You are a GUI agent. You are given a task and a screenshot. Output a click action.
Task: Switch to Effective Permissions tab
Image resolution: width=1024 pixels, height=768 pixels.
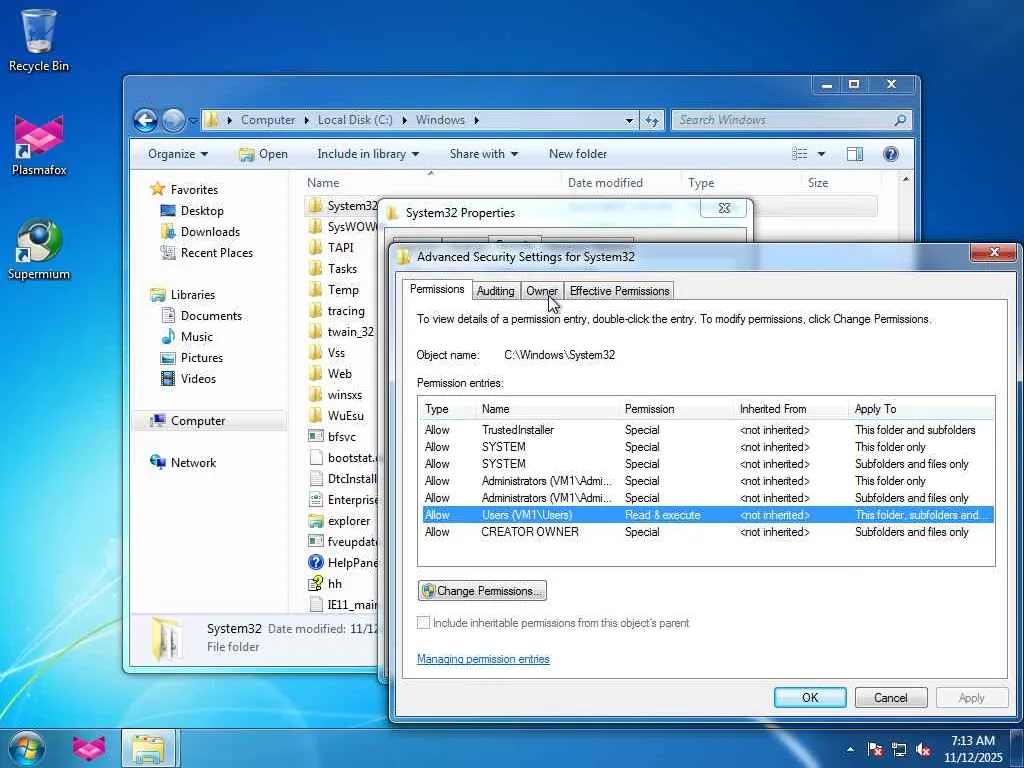pyautogui.click(x=619, y=291)
